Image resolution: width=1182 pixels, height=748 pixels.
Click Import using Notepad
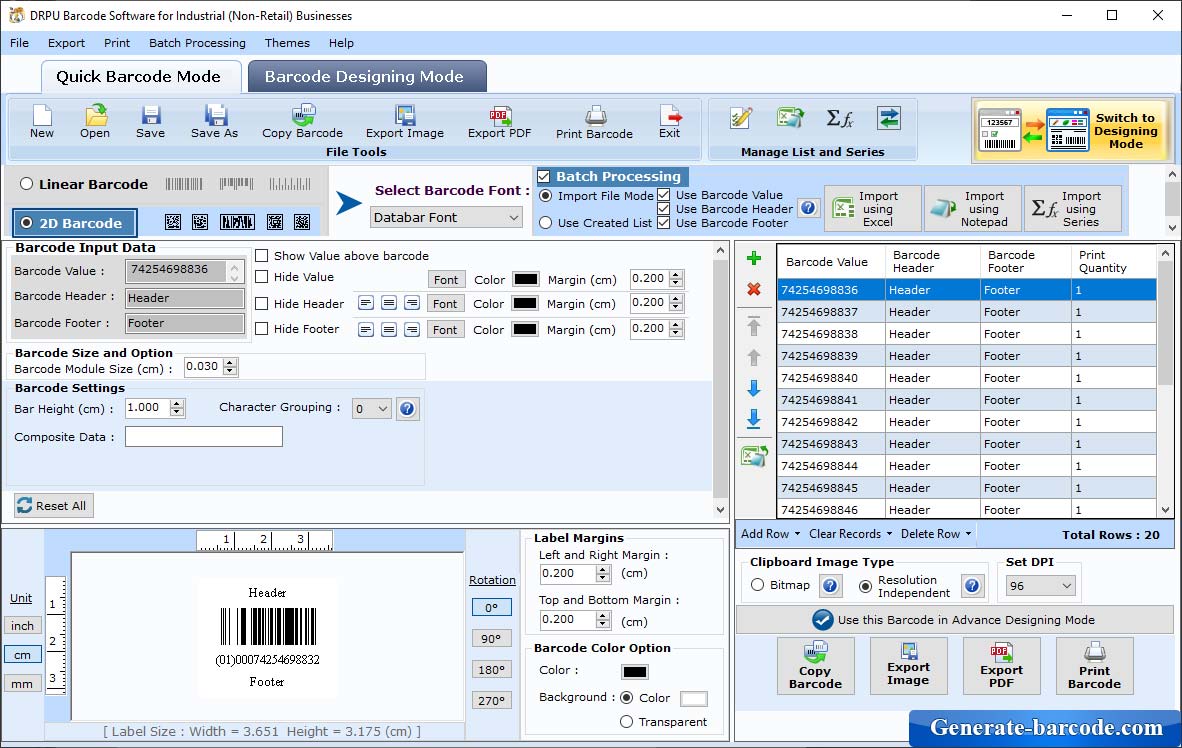[x=972, y=208]
